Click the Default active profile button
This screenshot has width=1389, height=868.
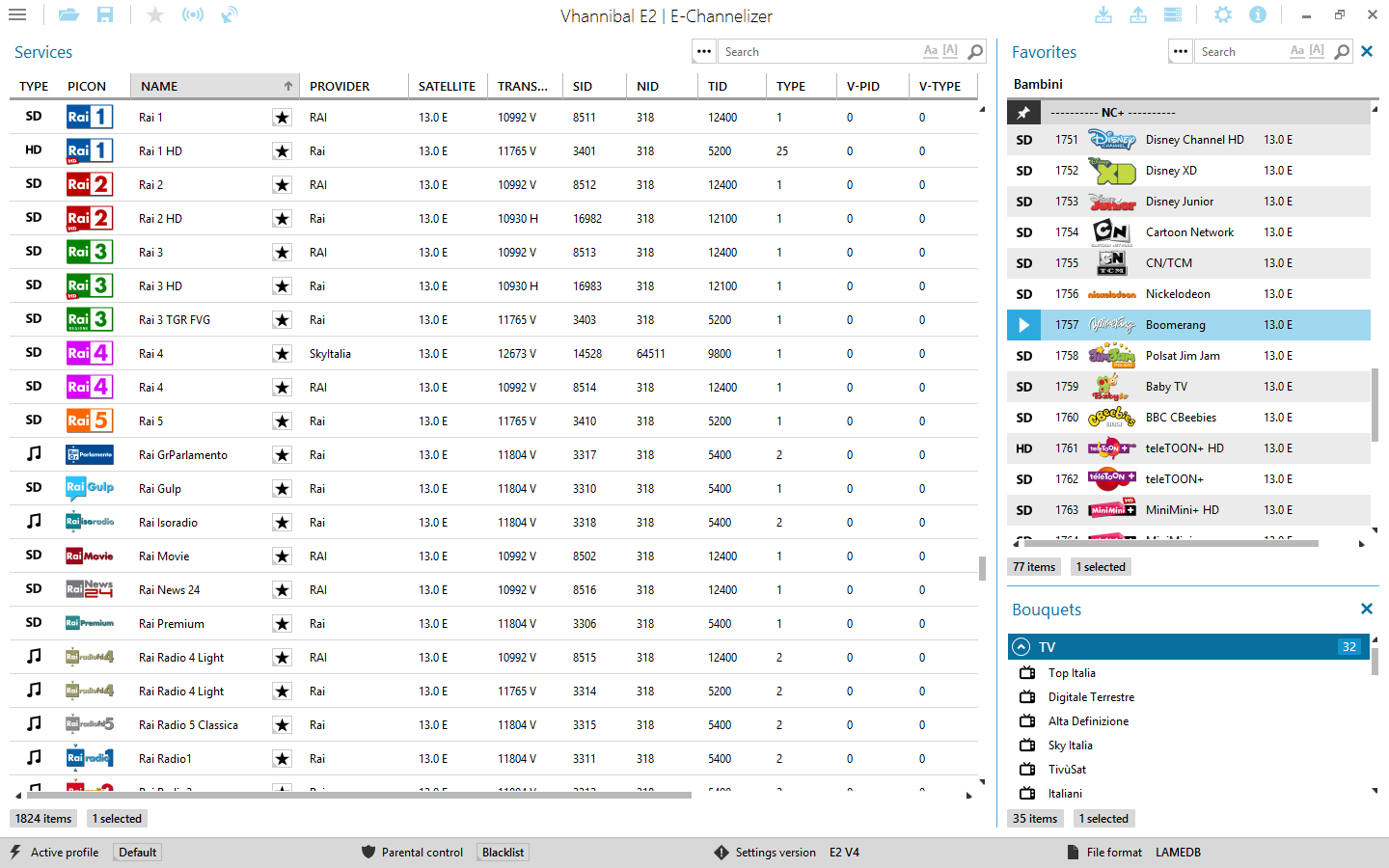[138, 853]
